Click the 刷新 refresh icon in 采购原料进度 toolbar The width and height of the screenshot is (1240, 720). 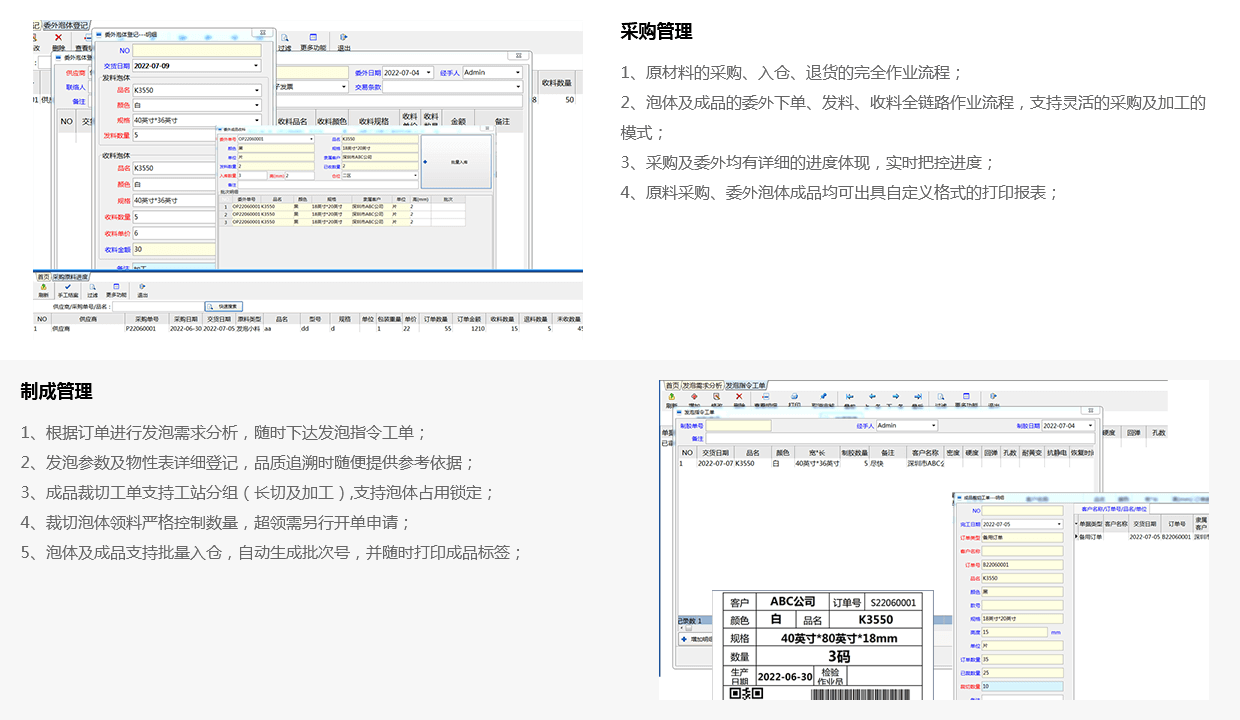click(x=43, y=288)
